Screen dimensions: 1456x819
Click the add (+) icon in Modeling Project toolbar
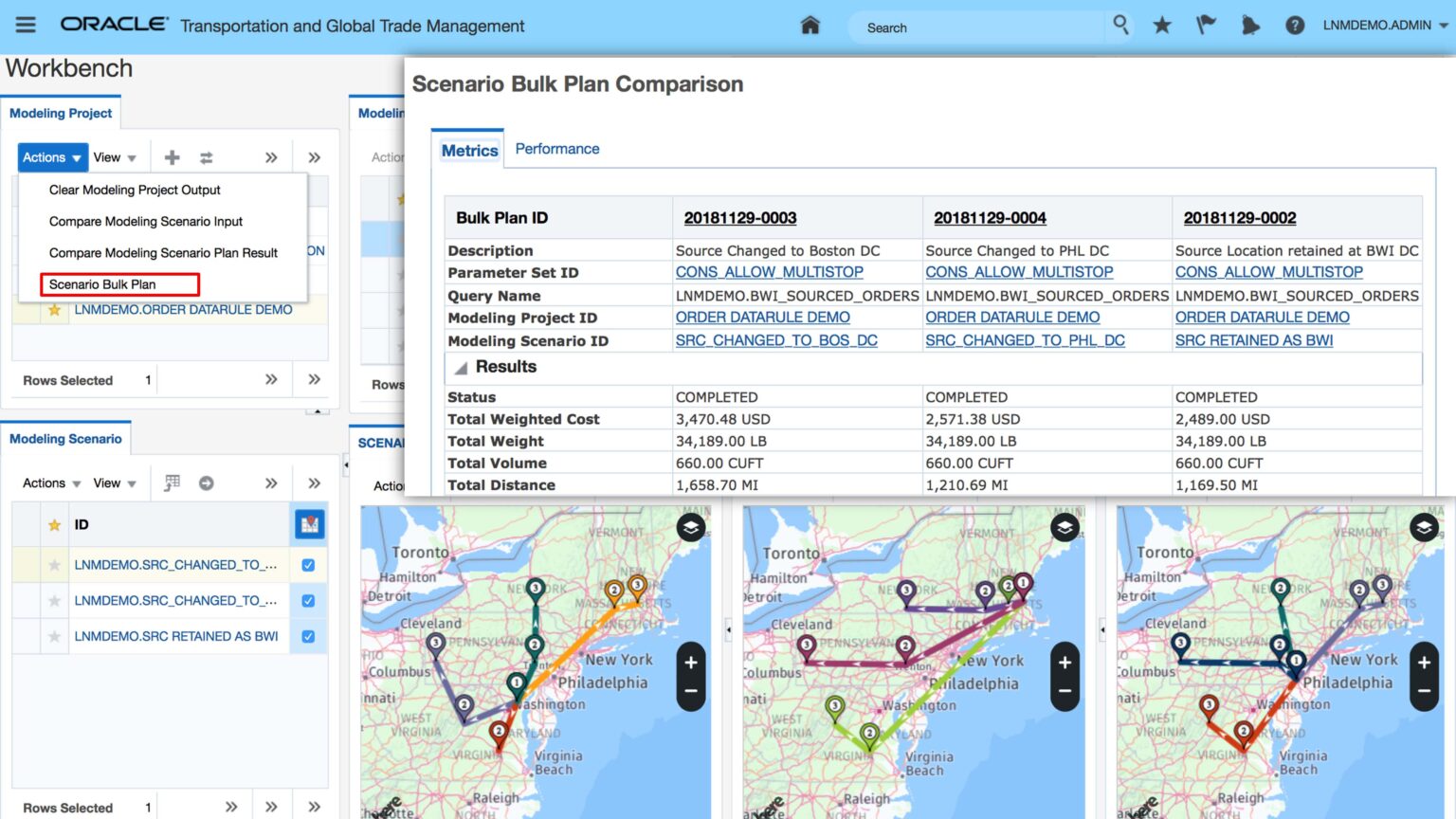tap(172, 156)
